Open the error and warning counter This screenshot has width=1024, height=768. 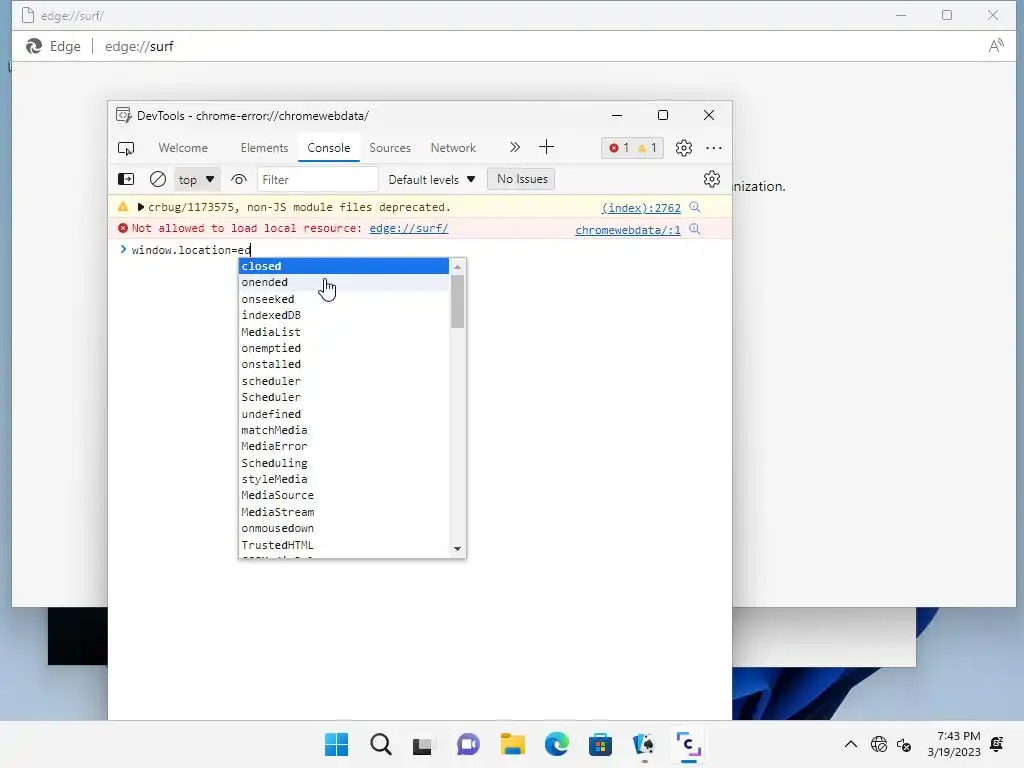[632, 148]
